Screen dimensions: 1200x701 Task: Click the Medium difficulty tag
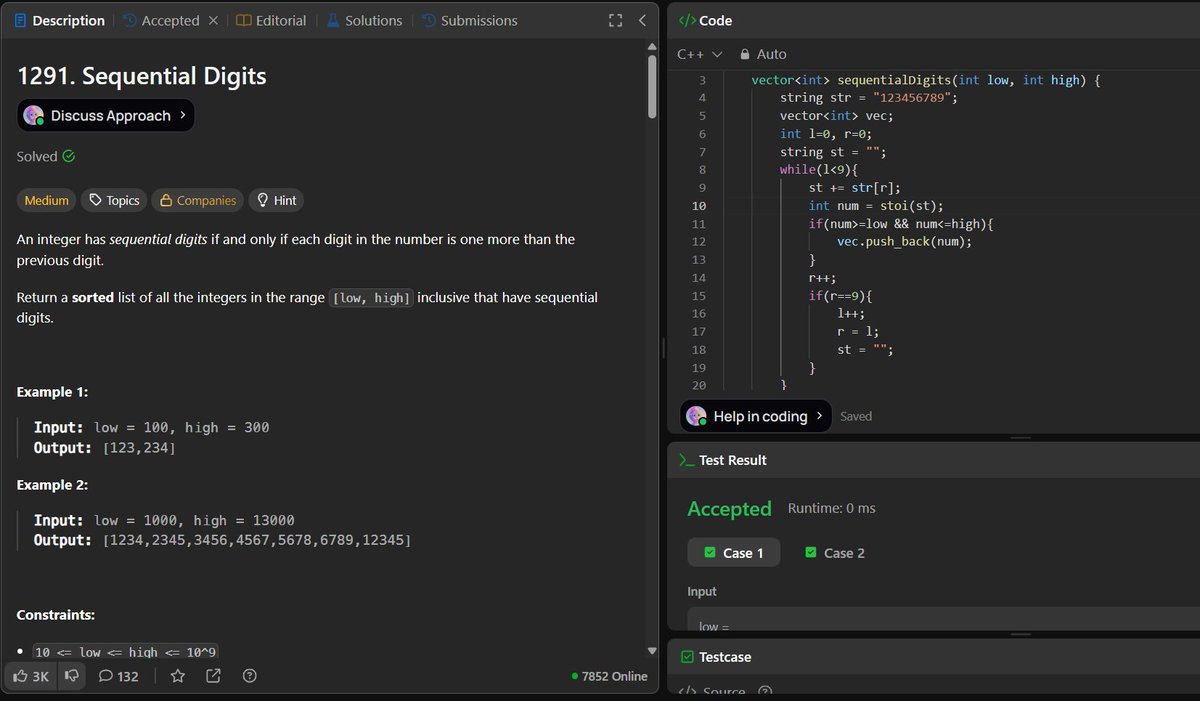[x=47, y=200]
